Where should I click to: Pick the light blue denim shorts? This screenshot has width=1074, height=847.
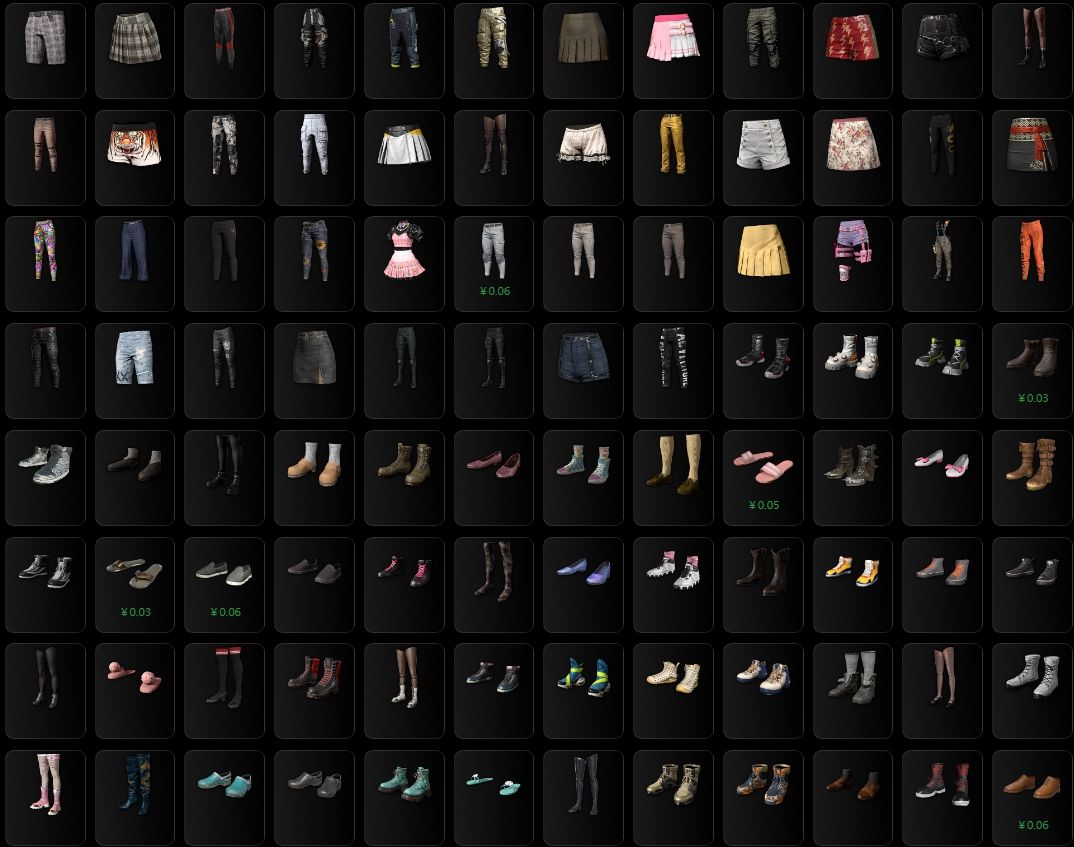(134, 357)
